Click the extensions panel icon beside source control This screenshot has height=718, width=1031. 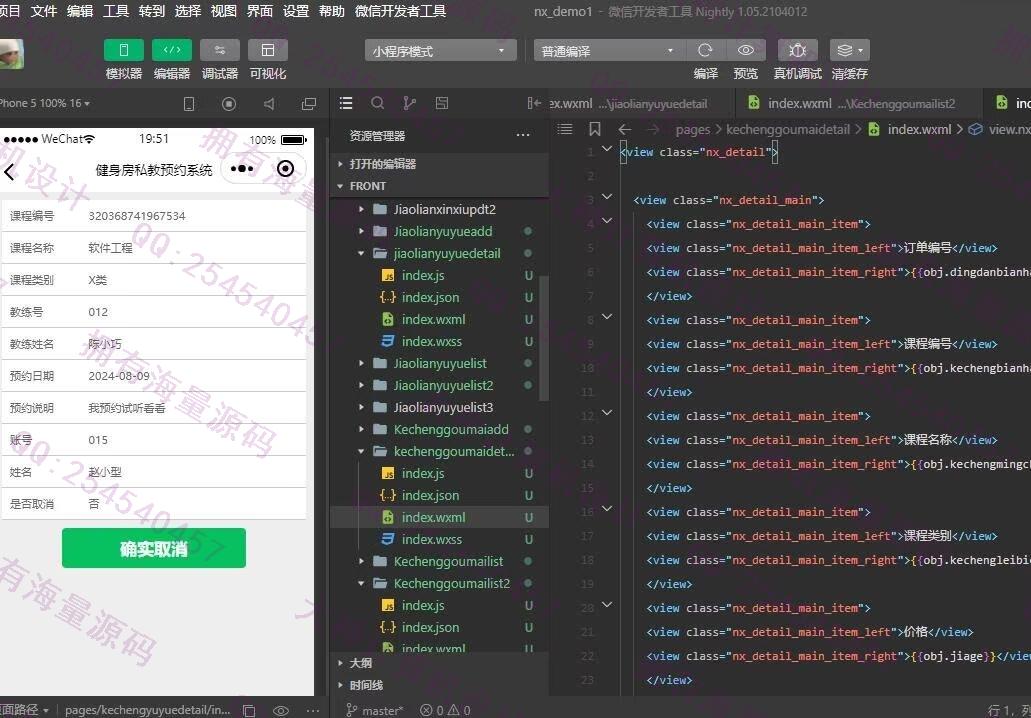pyautogui.click(x=442, y=103)
